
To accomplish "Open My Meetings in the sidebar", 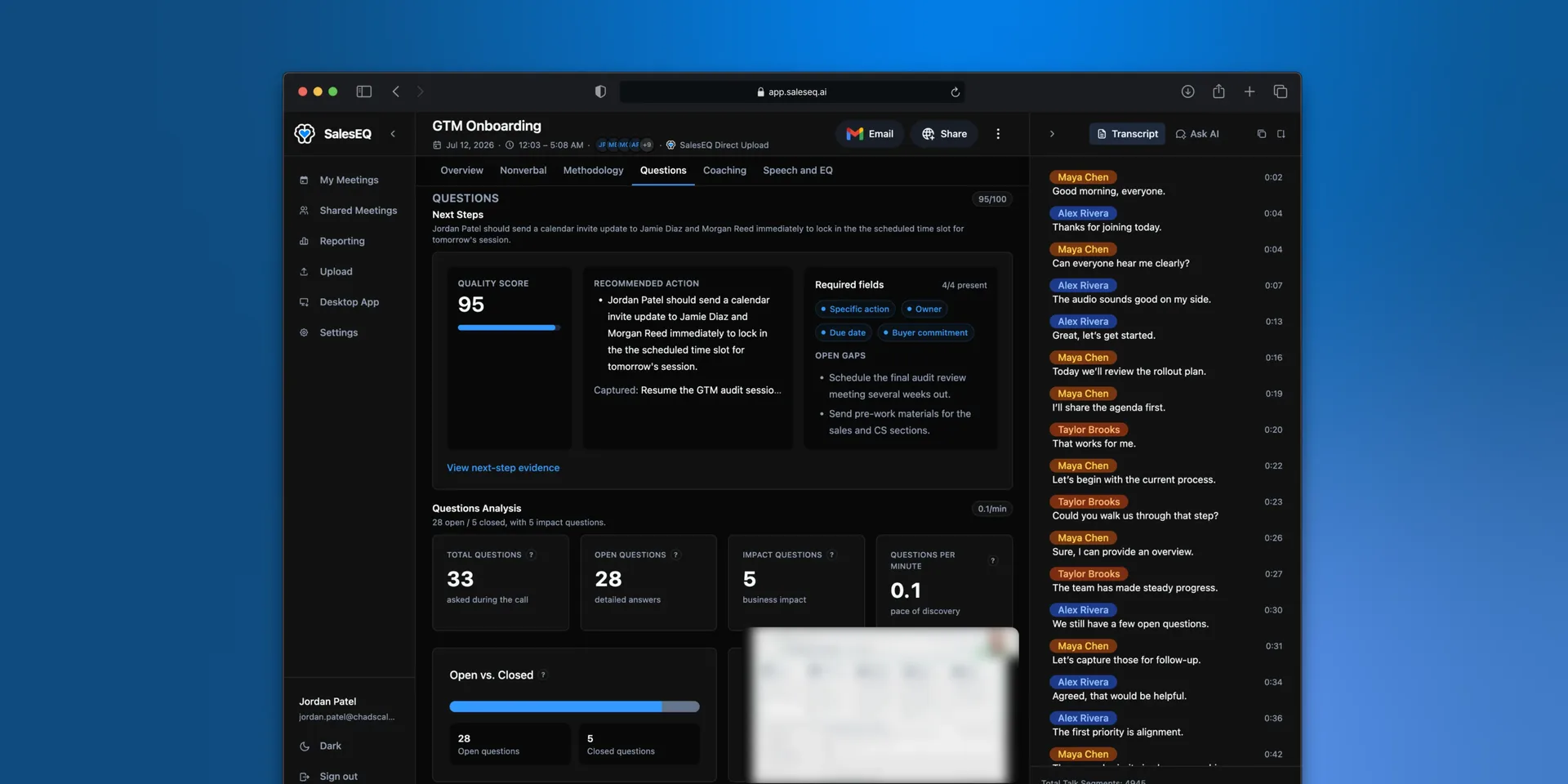I will [349, 180].
